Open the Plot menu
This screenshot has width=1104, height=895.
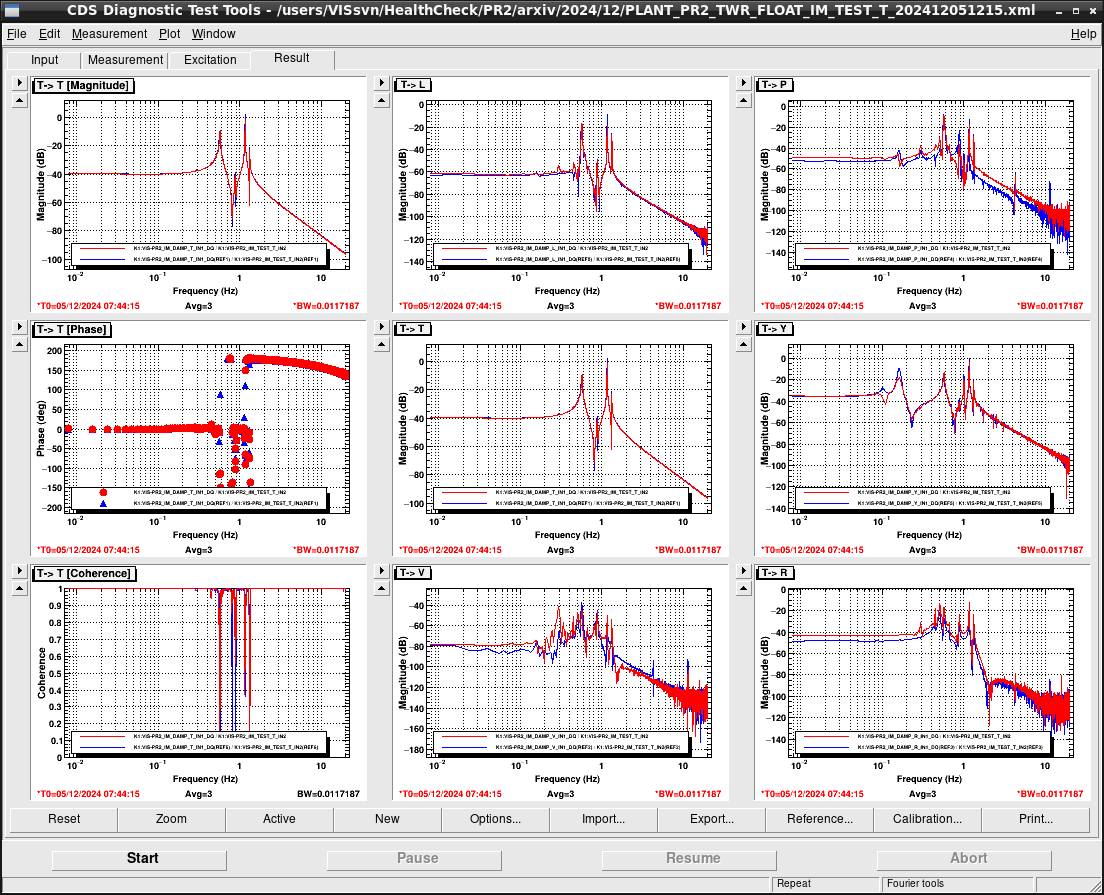(169, 34)
